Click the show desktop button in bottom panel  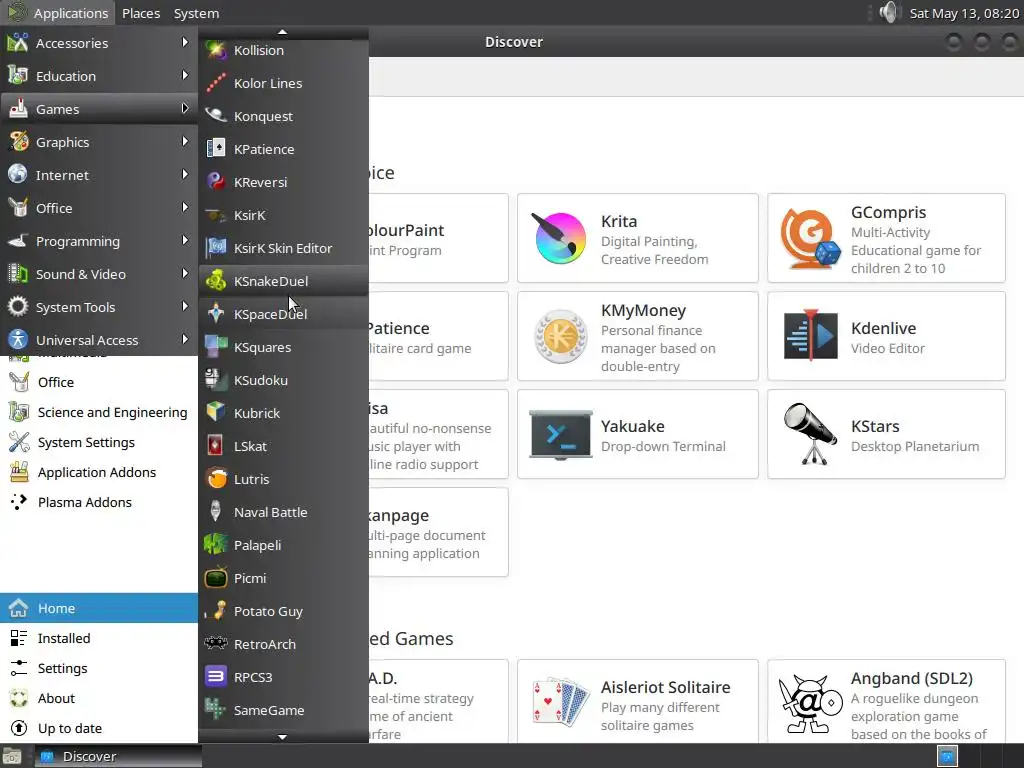[11, 756]
